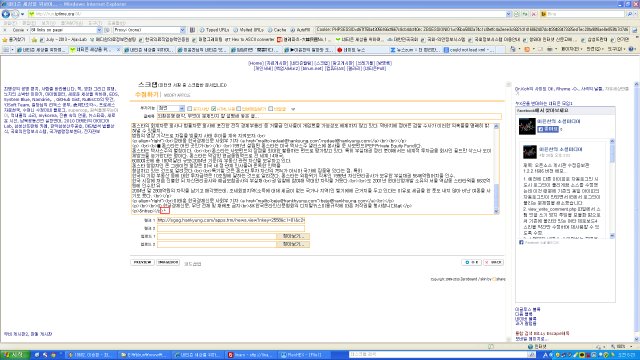640x360 pixels.
Task: Switch to the 'could not load xml' tab
Action: (x=469, y=50)
